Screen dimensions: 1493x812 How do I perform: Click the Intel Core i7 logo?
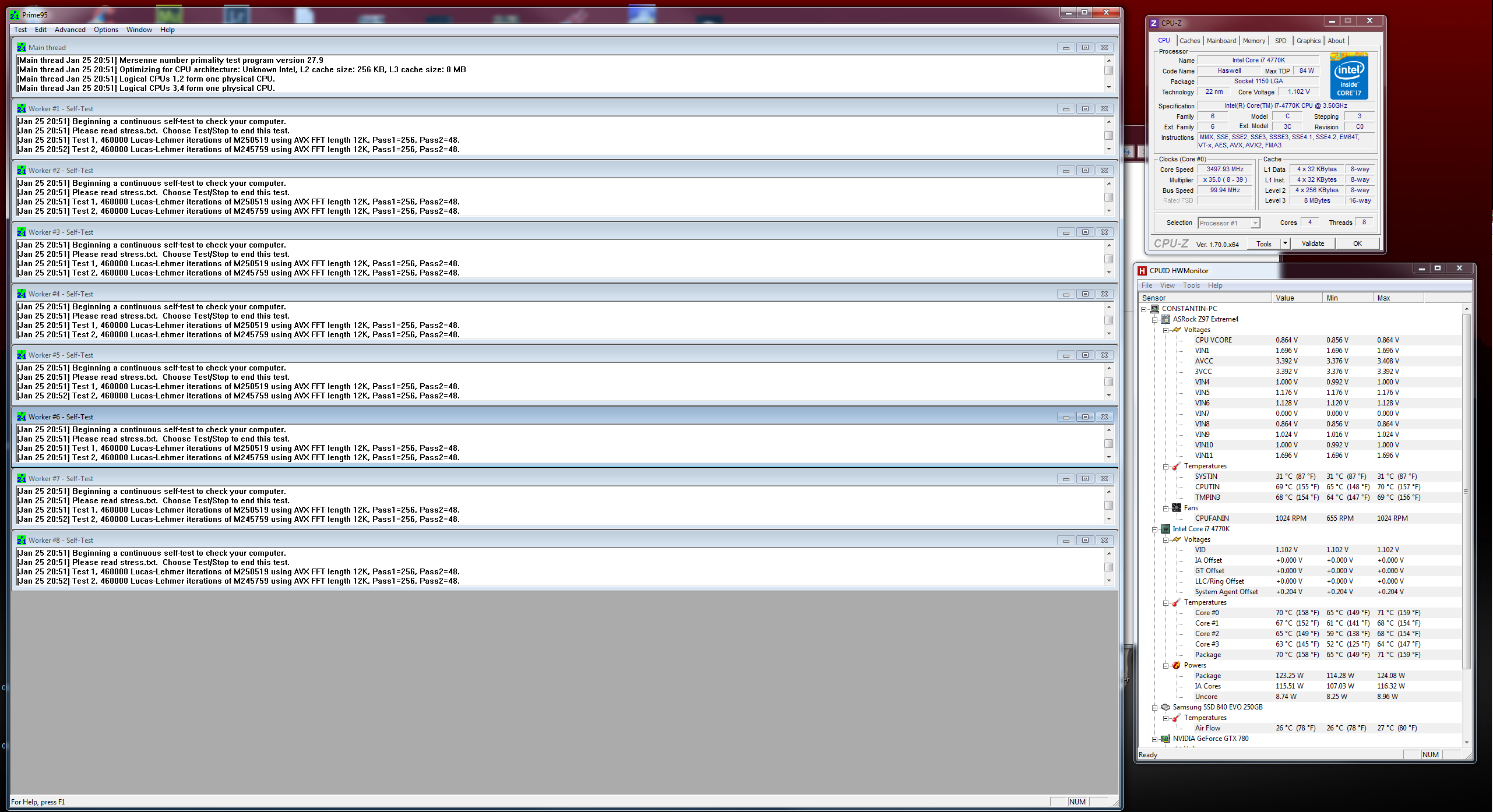point(1349,76)
